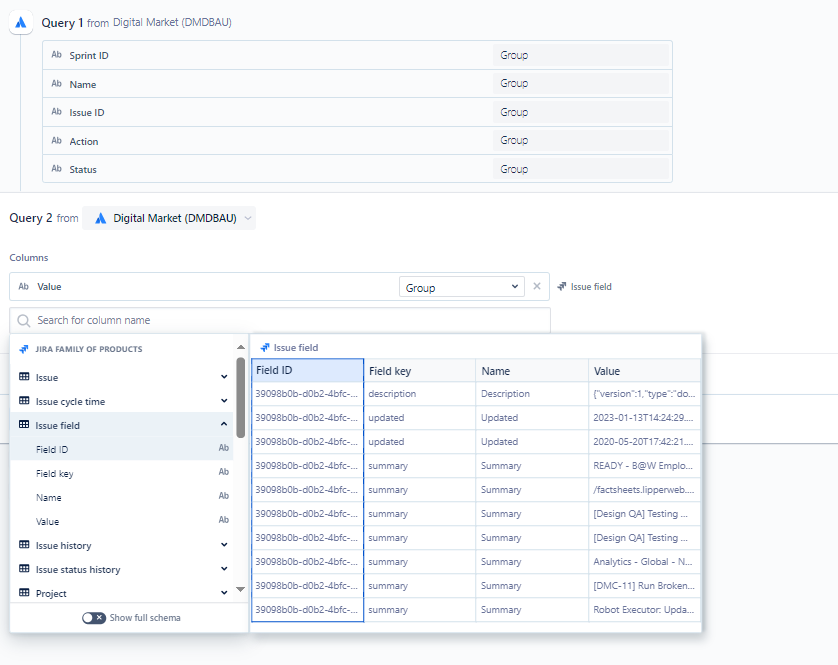The width and height of the screenshot is (838, 665).
Task: Click the Issue ID row in Query 1
Action: pyautogui.click(x=357, y=112)
